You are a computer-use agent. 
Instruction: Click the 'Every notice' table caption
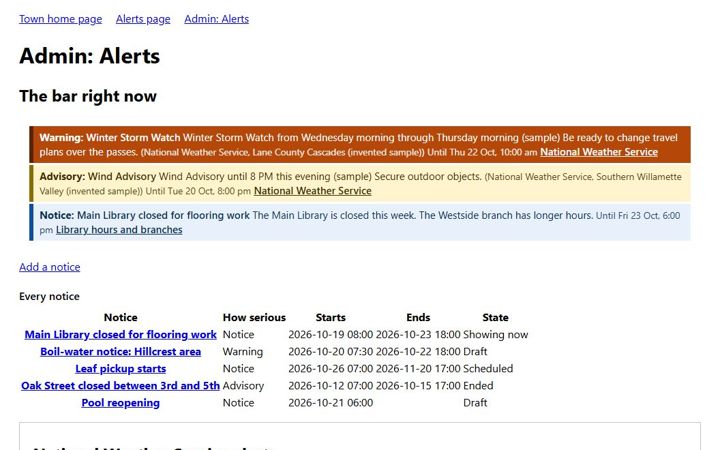[x=49, y=297]
